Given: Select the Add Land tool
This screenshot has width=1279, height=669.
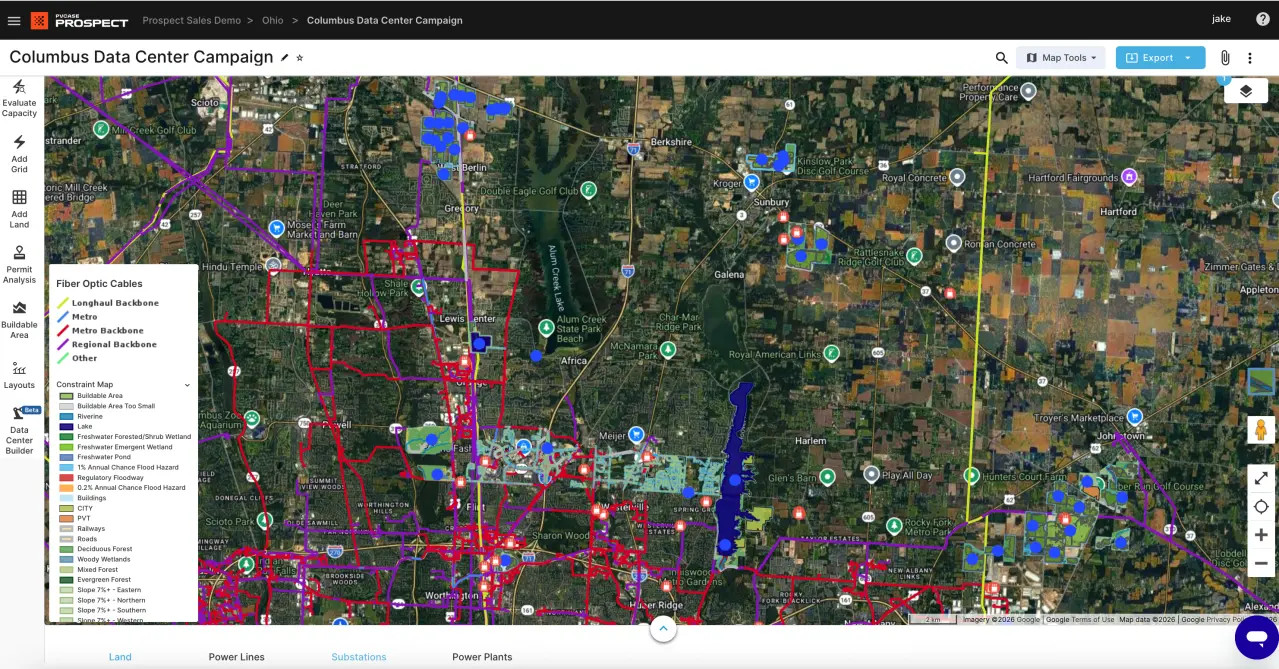Looking at the screenshot, I should 19,209.
